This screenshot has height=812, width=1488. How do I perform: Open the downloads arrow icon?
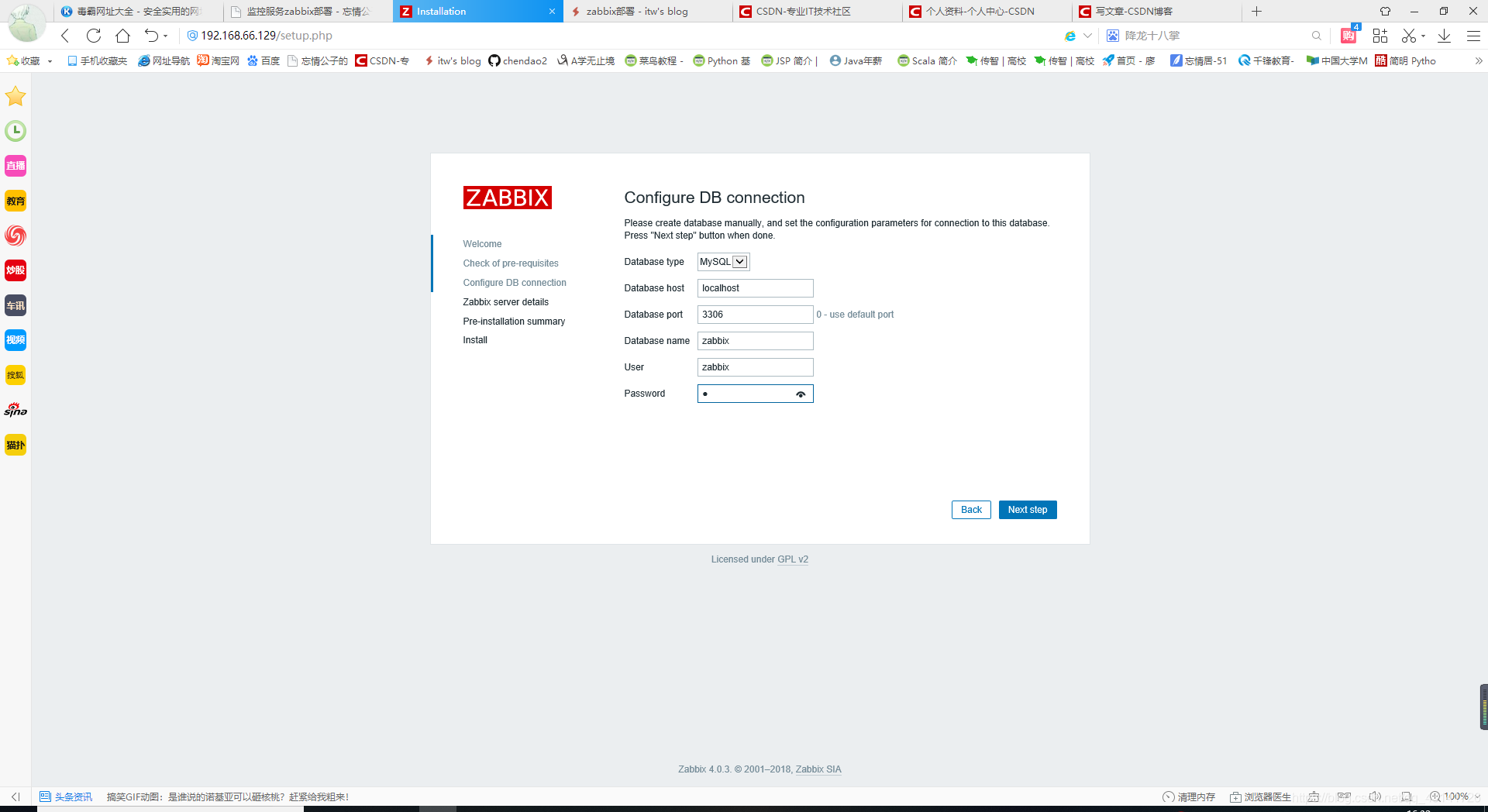[x=1444, y=36]
